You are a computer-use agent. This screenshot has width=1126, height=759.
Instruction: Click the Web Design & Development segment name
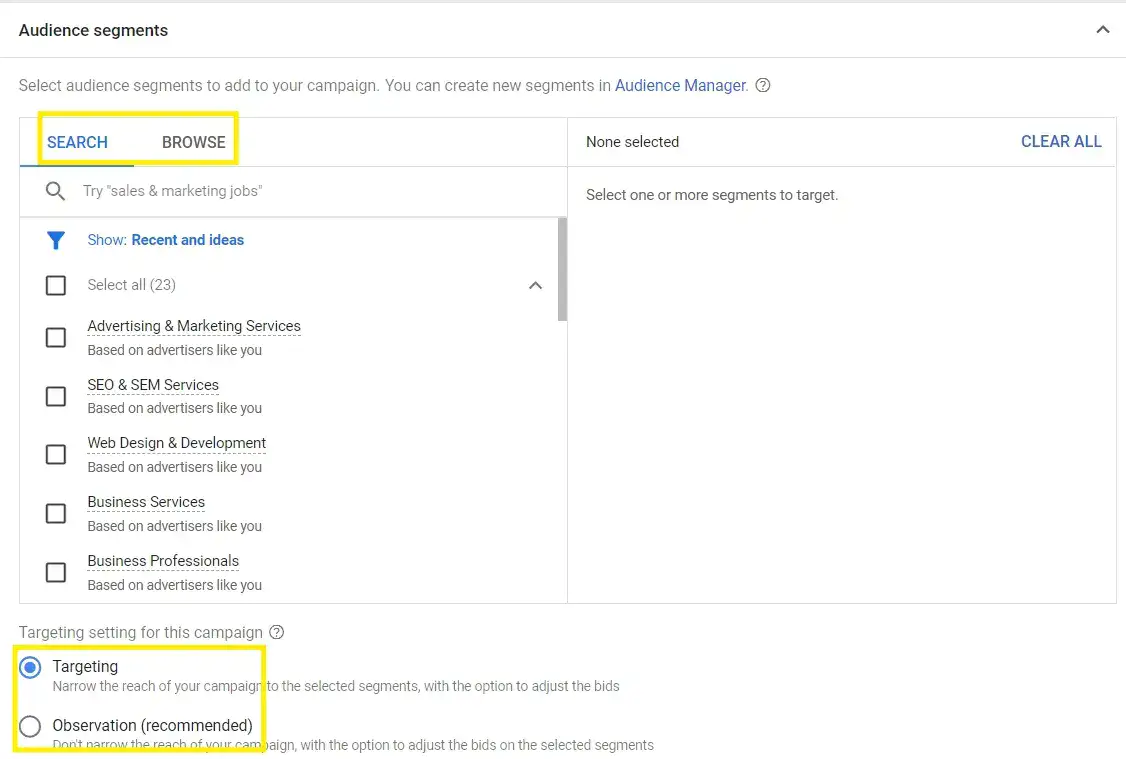pyautogui.click(x=176, y=443)
